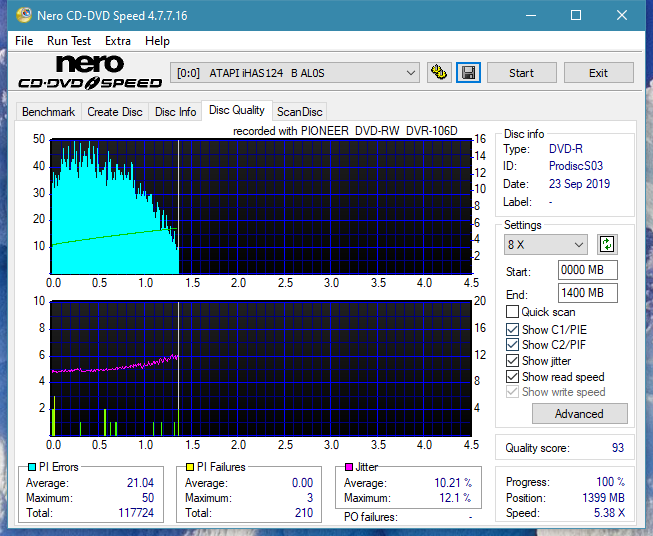
Task: Click the PI Errors average 21.04
Action: click(140, 483)
